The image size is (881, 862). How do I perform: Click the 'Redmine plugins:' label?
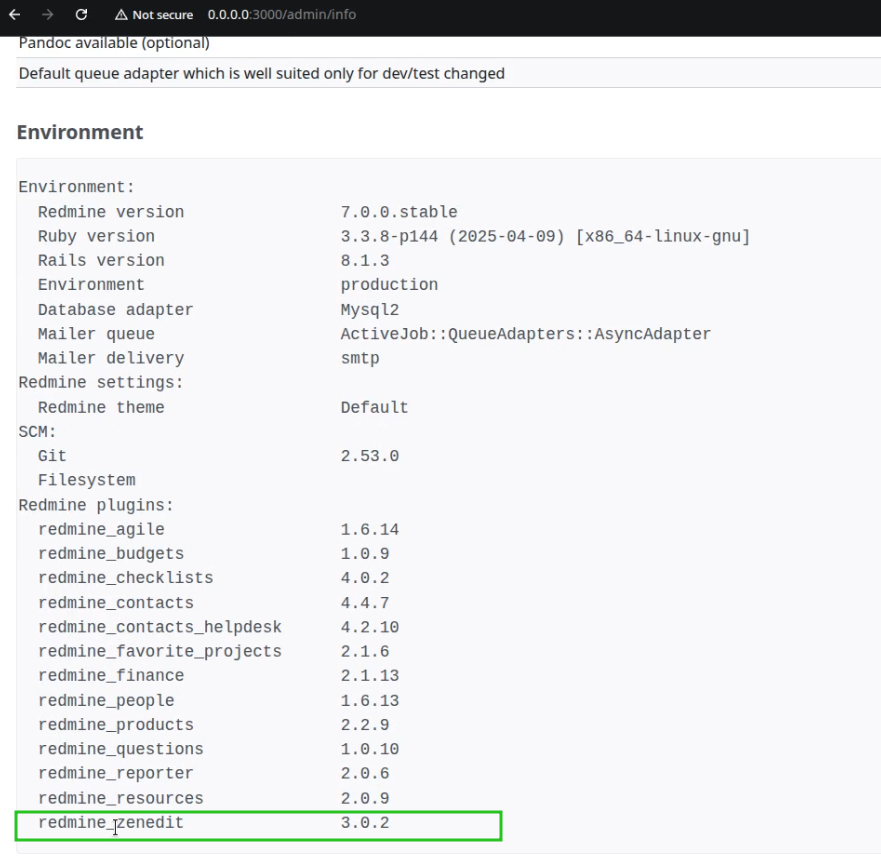click(x=96, y=505)
